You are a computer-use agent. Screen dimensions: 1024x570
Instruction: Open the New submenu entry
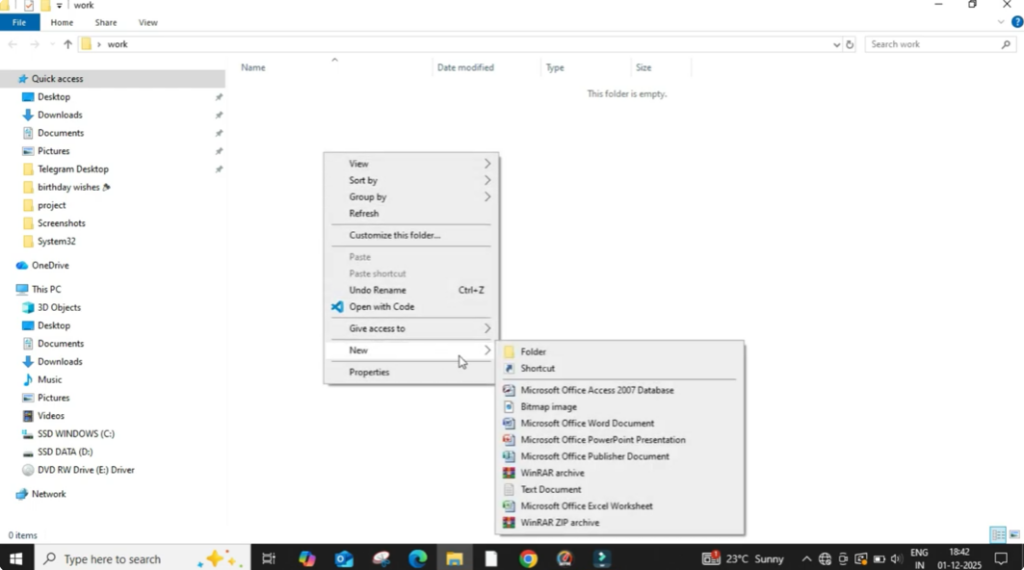click(x=411, y=350)
